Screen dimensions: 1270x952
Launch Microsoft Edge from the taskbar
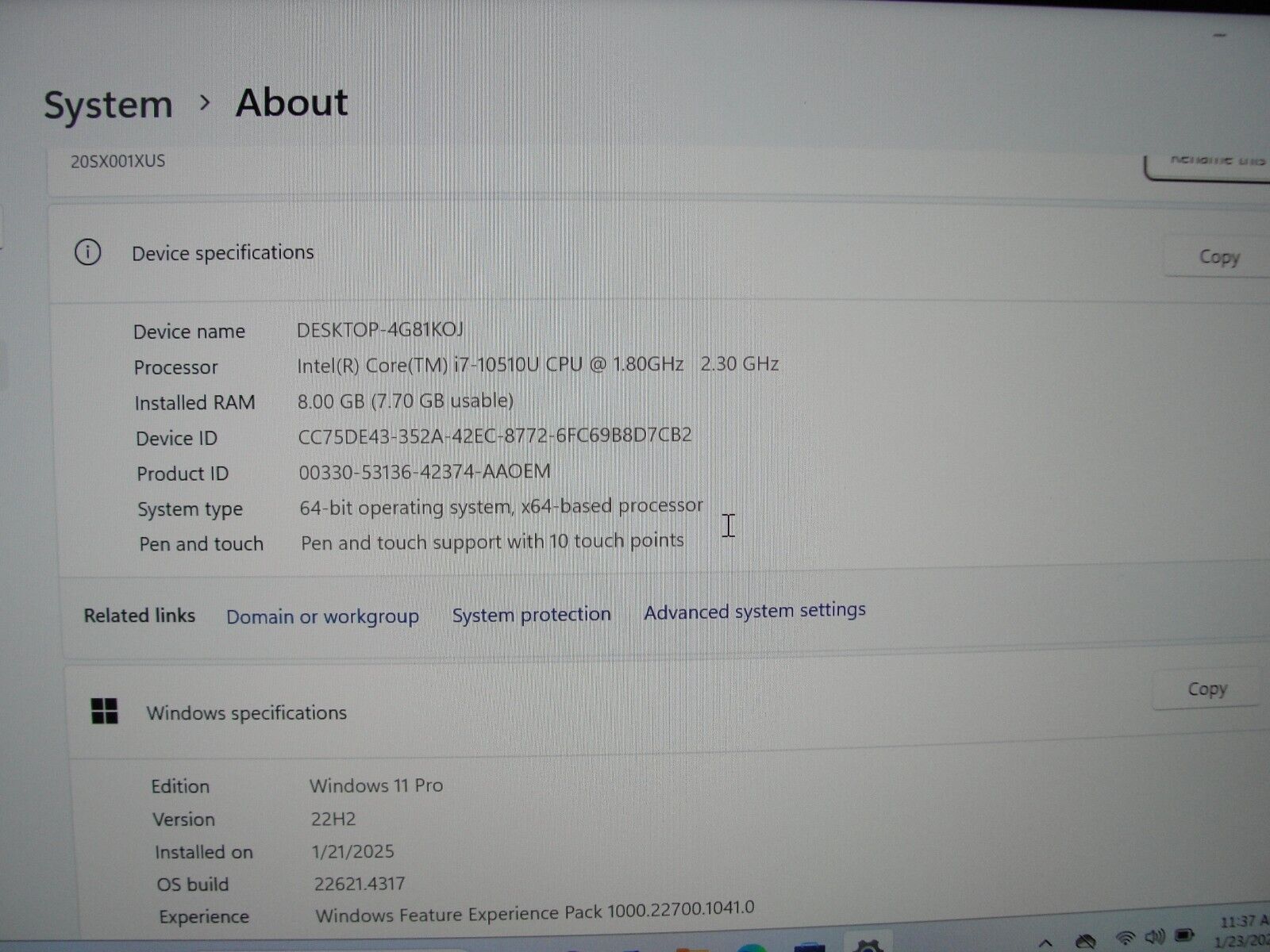pyautogui.click(x=751, y=946)
